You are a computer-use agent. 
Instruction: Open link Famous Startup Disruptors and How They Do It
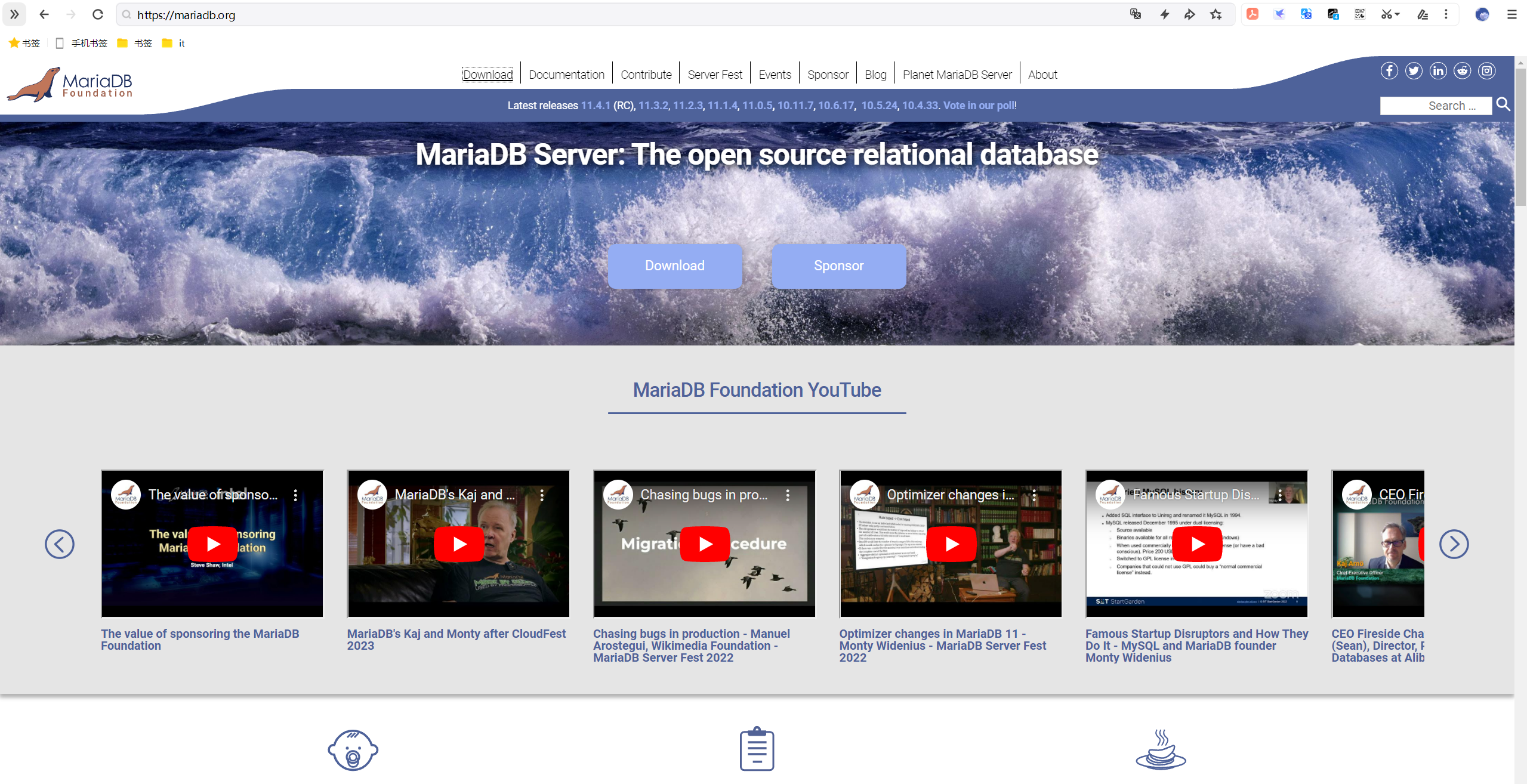pyautogui.click(x=1196, y=646)
